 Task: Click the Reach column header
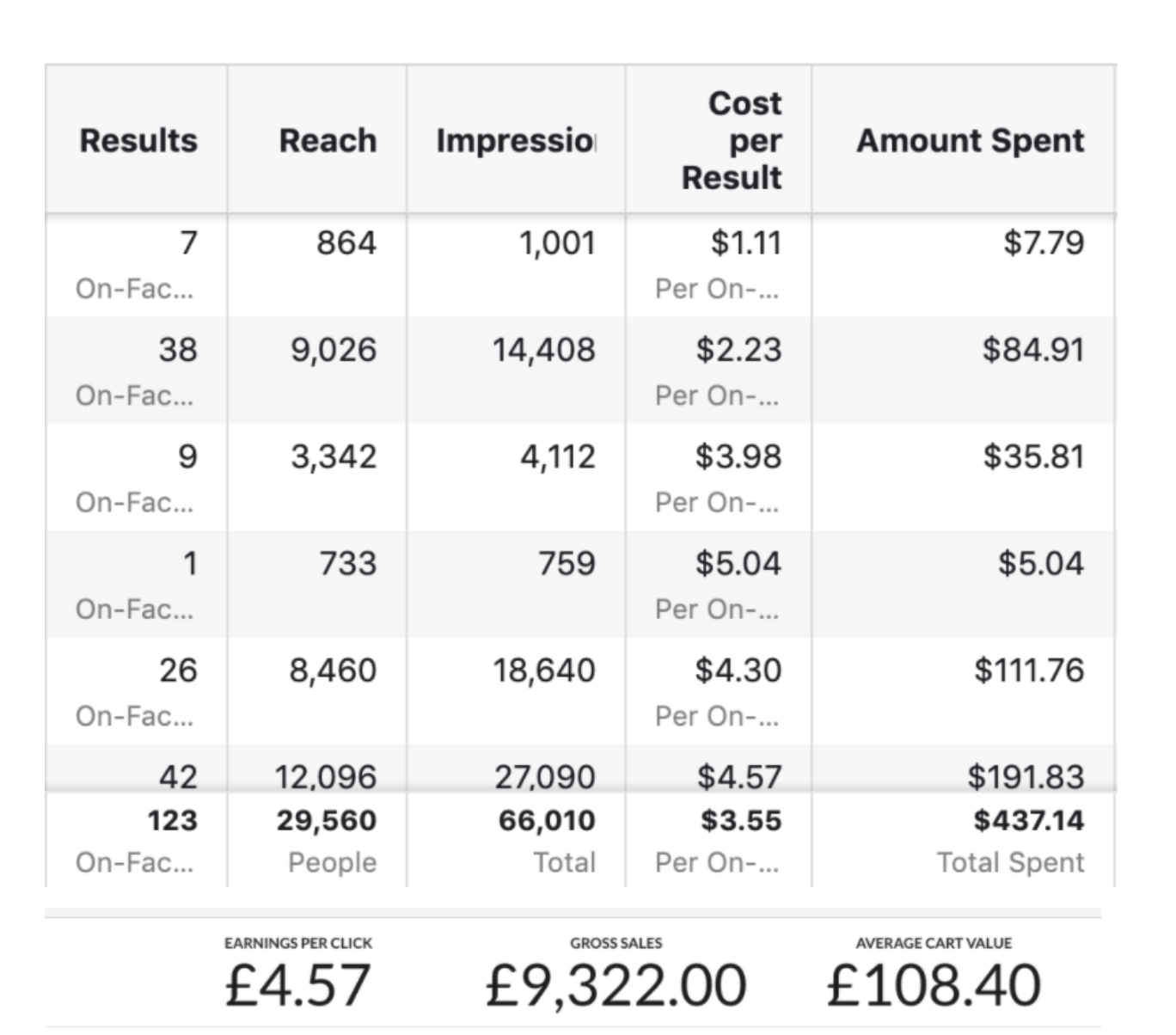point(328,140)
